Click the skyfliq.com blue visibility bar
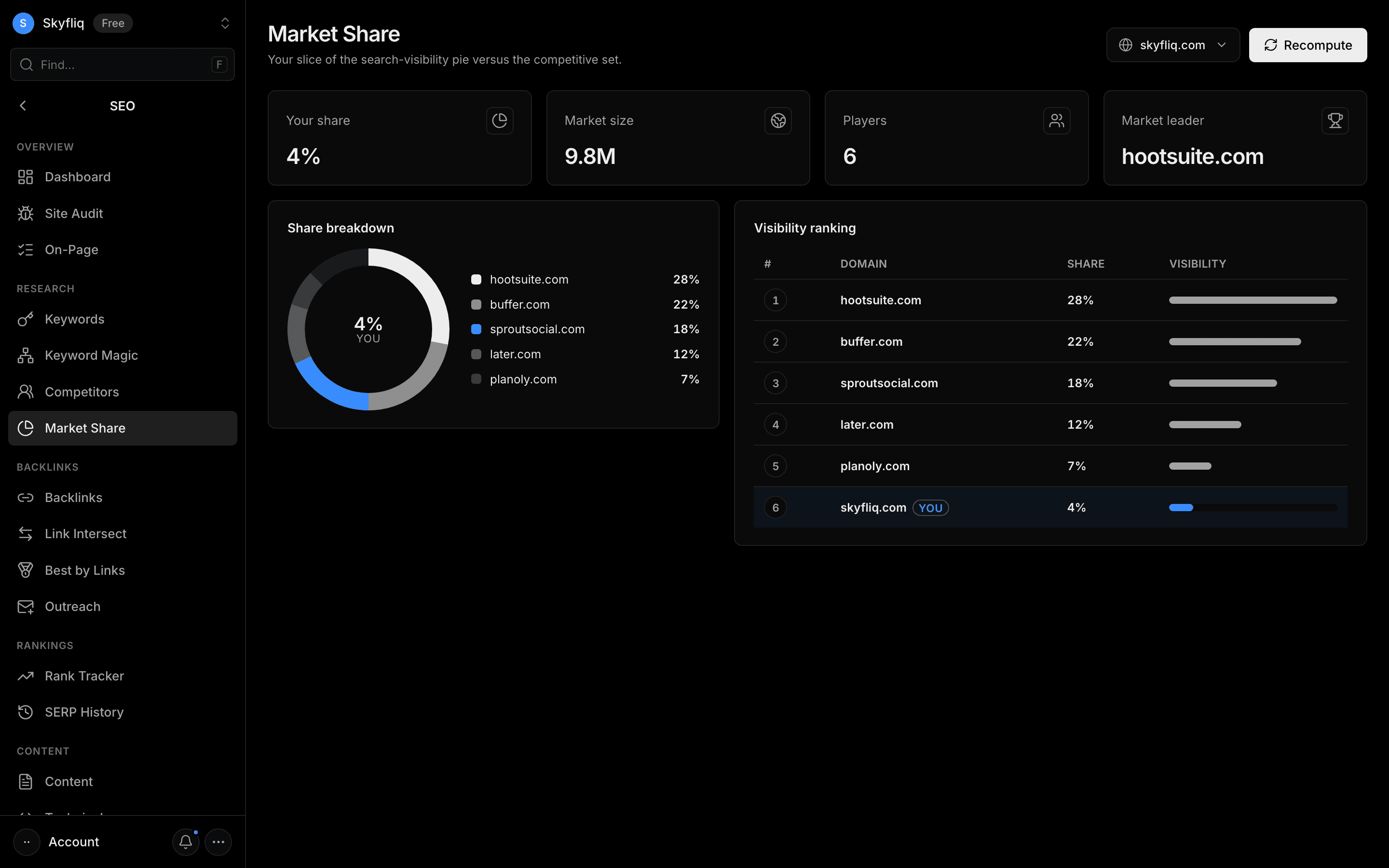Screen dimensions: 1389x868 tap(1181, 507)
